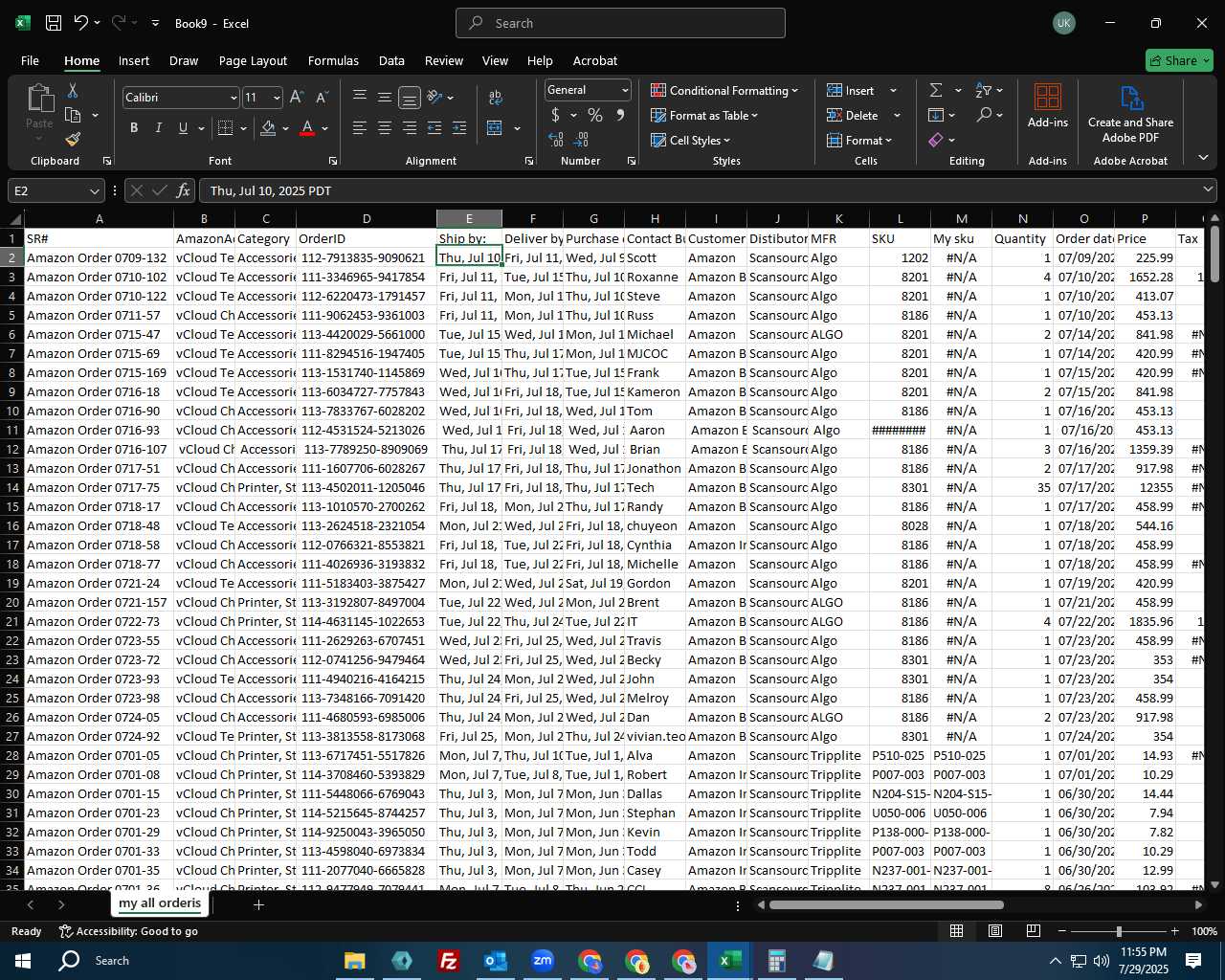
Task: Click the Increase Decimal icon
Action: coord(556,140)
